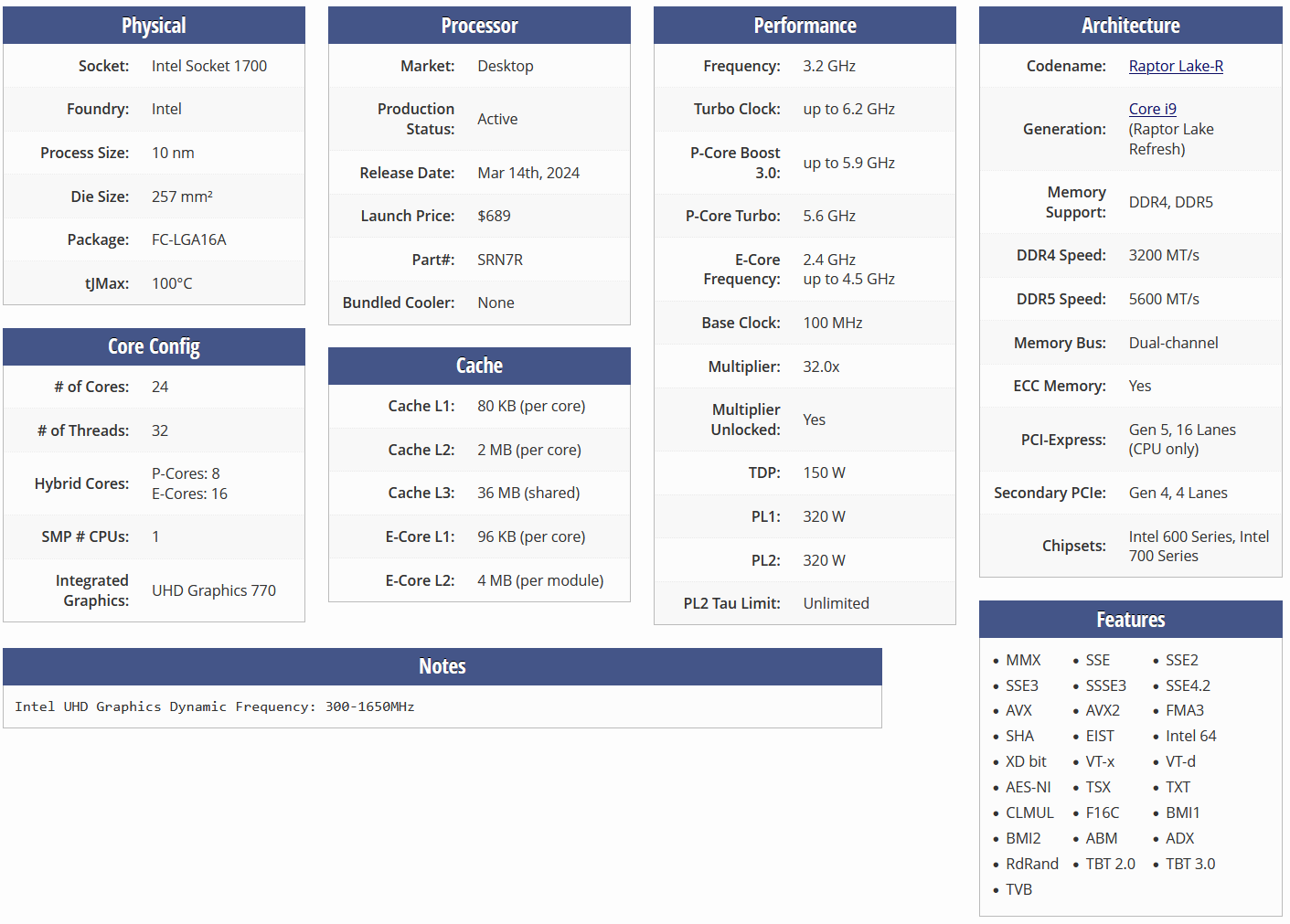Follow the Core i9 generation link
1290x924 pixels.
coord(1153,109)
